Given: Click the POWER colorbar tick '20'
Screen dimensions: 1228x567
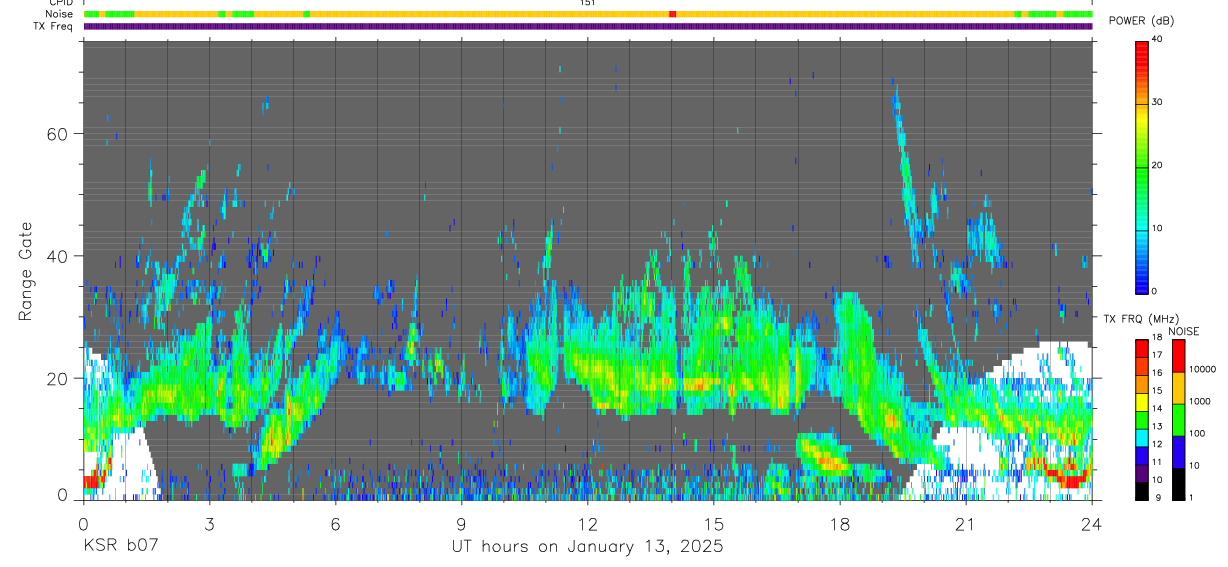Looking at the screenshot, I should click(x=1158, y=165).
